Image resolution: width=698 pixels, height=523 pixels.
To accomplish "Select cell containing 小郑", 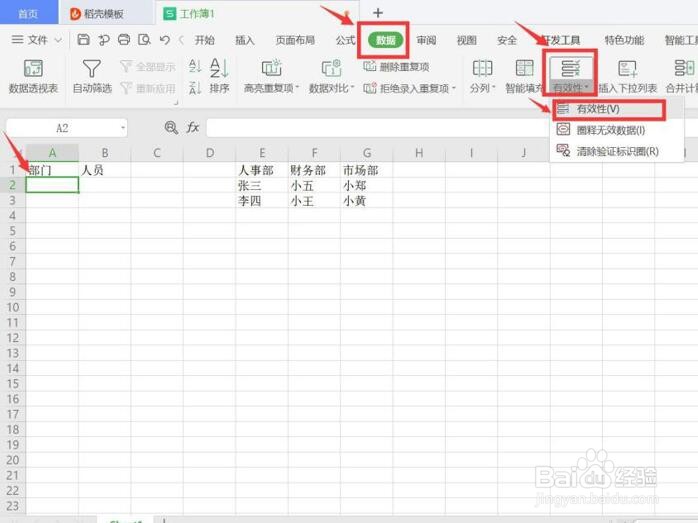I will pyautogui.click(x=367, y=185).
